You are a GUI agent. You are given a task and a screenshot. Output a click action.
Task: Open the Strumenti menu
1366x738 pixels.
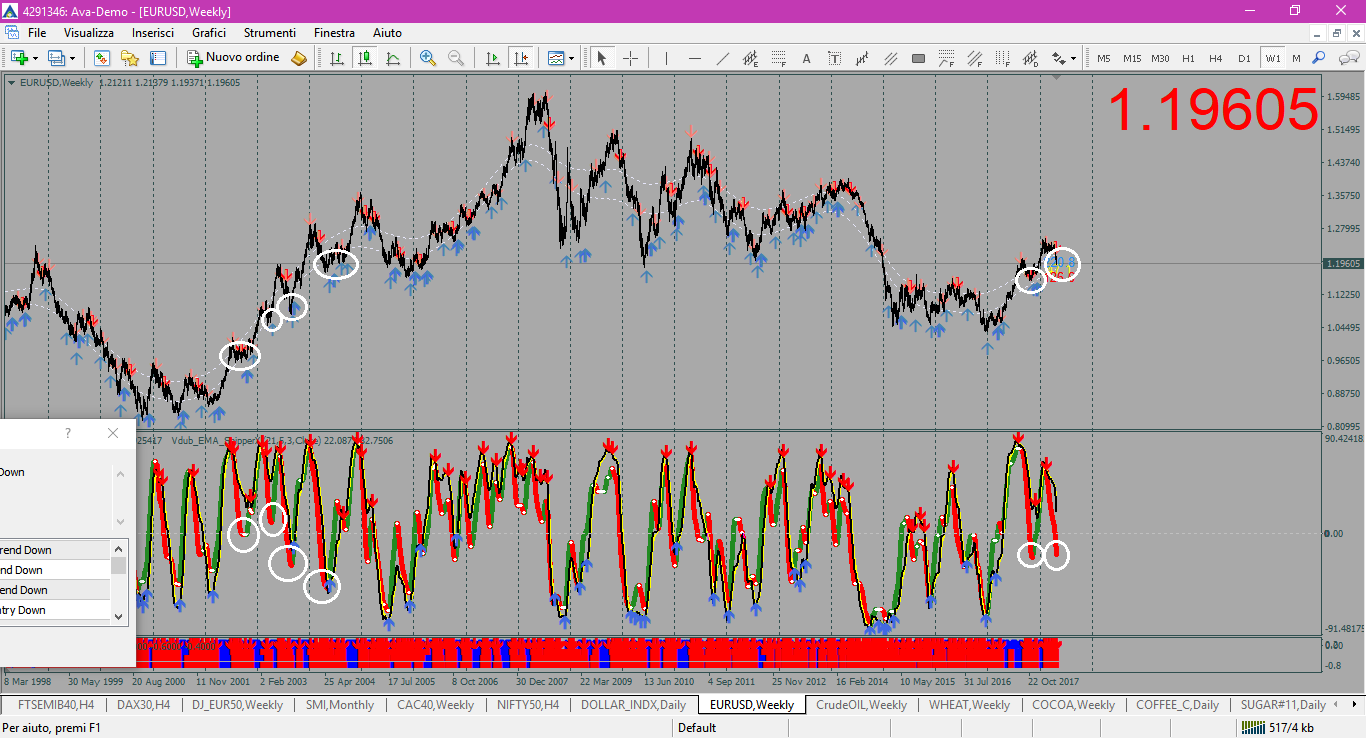point(270,33)
